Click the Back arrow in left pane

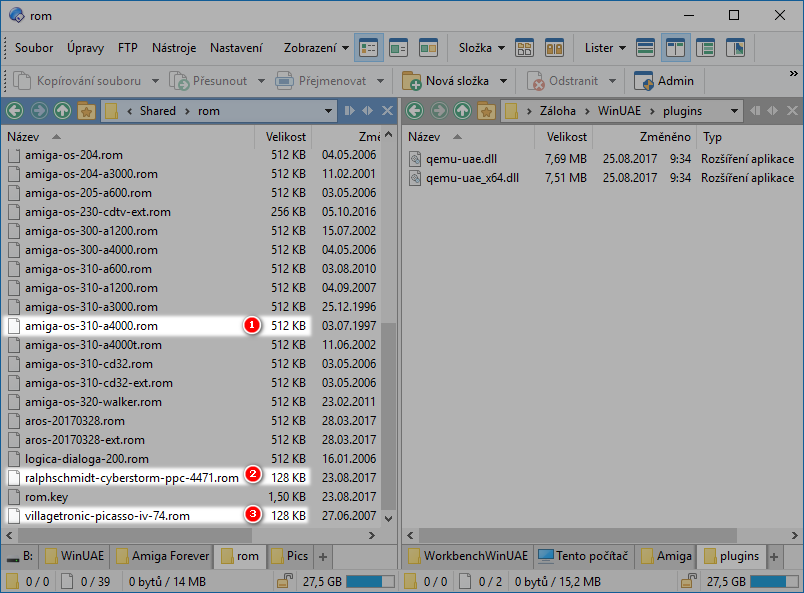pos(14,111)
